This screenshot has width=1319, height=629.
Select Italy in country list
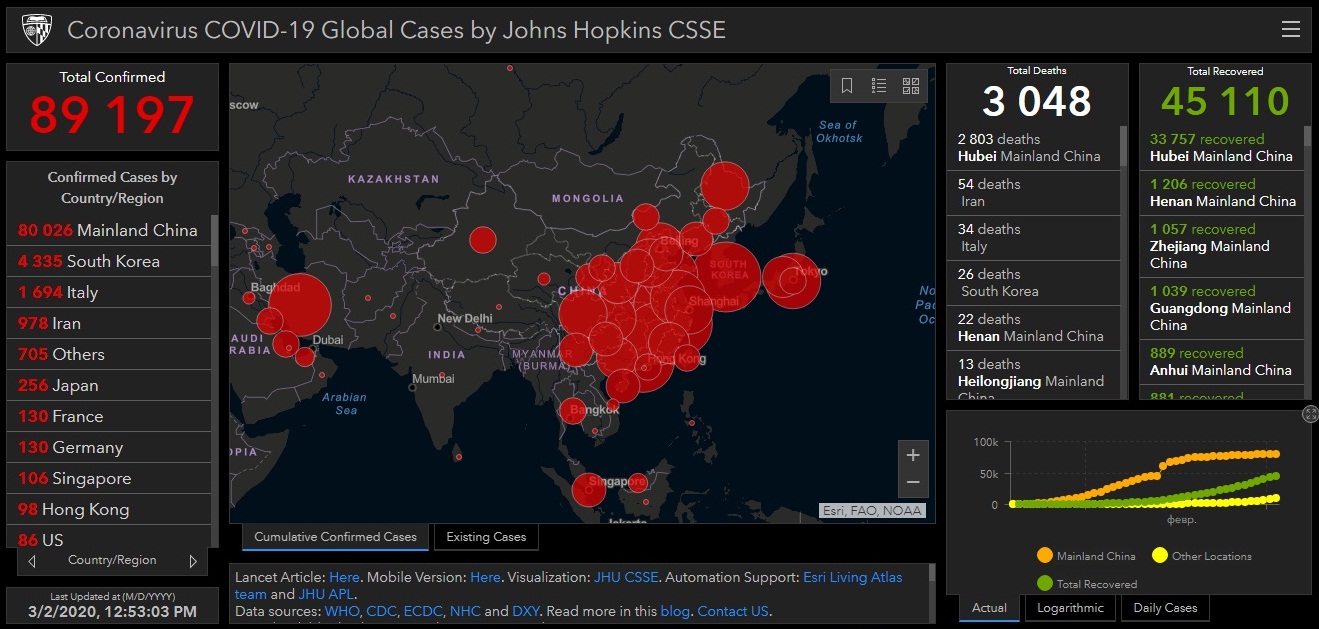(108, 292)
